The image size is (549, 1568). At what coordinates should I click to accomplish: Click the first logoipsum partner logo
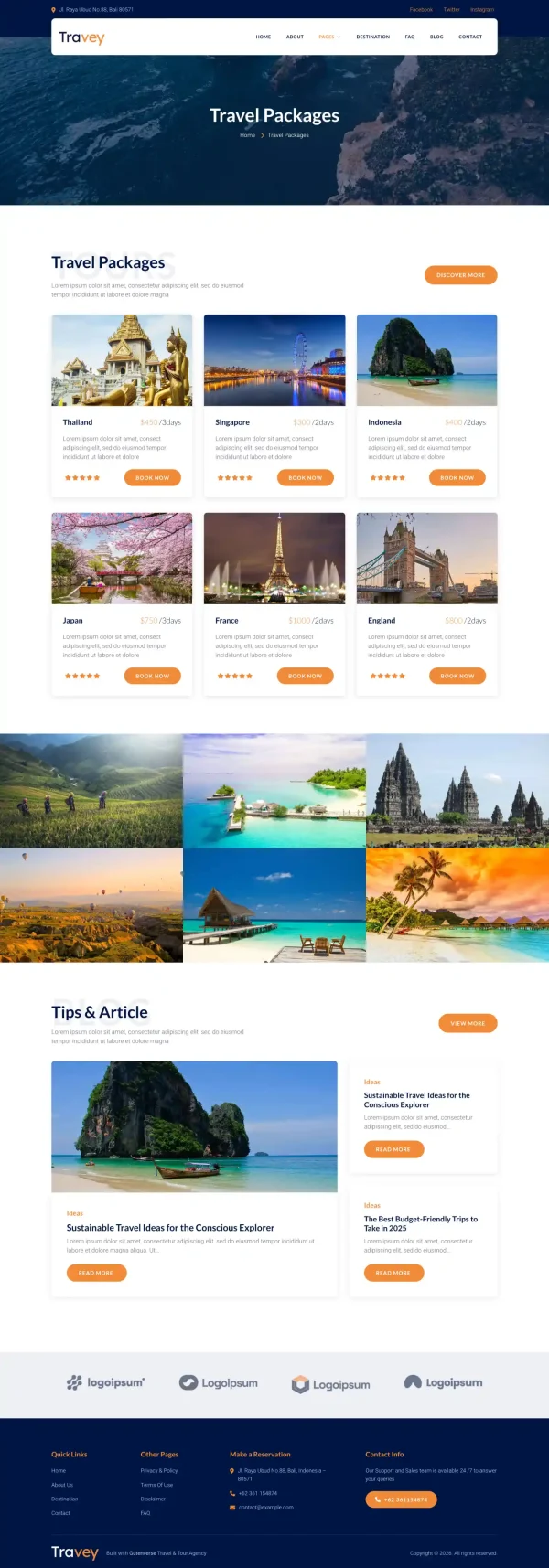[x=105, y=1382]
